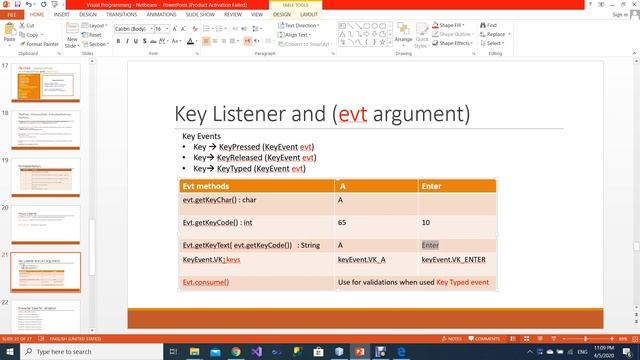The image size is (640, 360).
Task: Reset the slide layout
Action: click(x=92, y=35)
